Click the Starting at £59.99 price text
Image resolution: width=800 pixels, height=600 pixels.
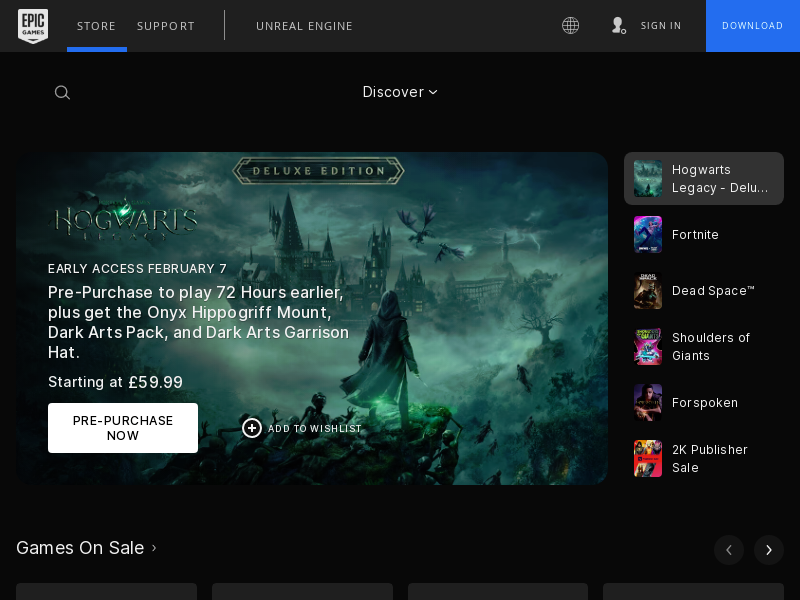point(115,382)
